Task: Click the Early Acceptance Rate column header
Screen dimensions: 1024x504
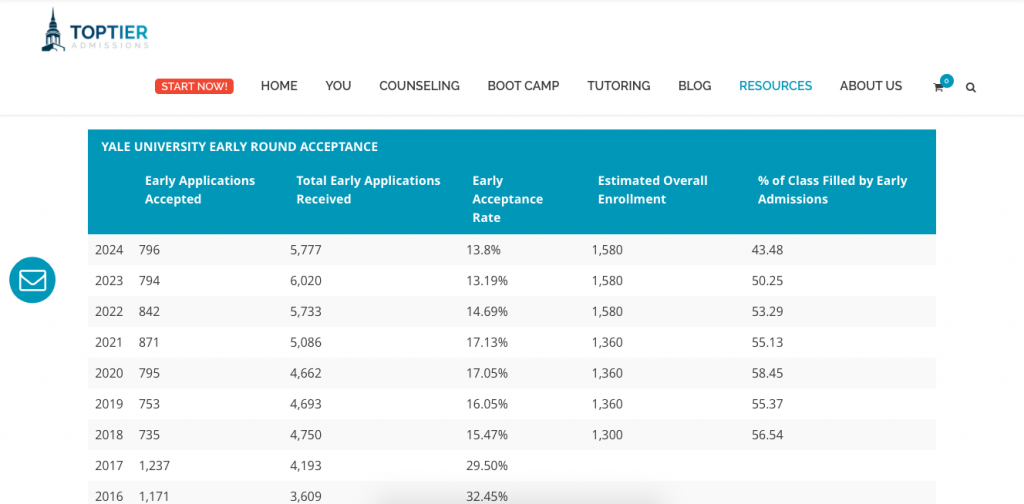Action: tap(507, 199)
